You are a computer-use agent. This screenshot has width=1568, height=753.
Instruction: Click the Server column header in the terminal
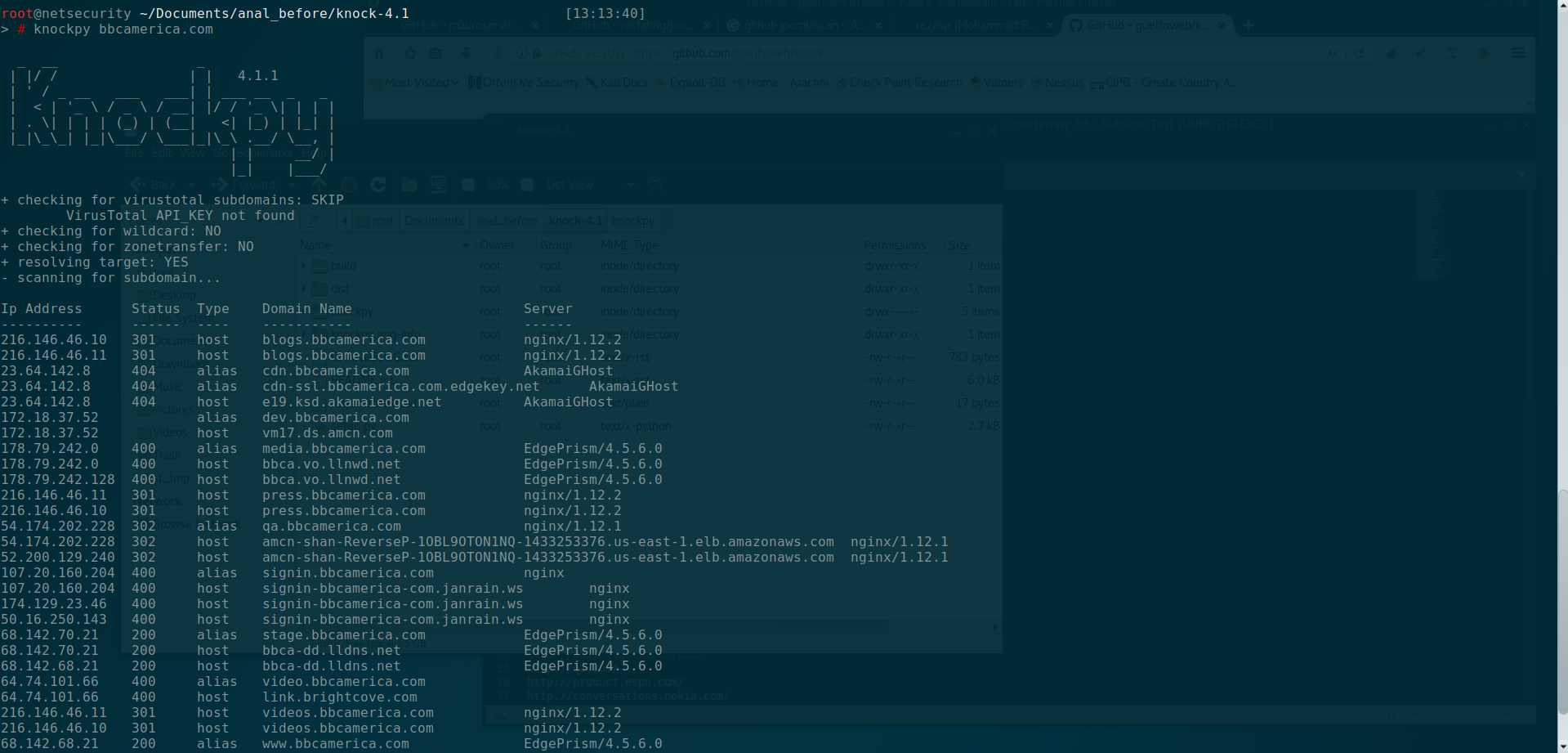[x=548, y=309]
